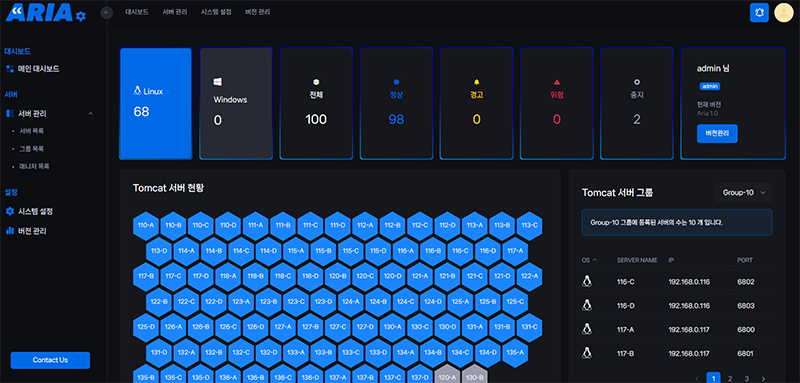Open 그룹 목록 in sidebar
Image resolution: width=800 pixels, height=383 pixels.
[x=32, y=149]
